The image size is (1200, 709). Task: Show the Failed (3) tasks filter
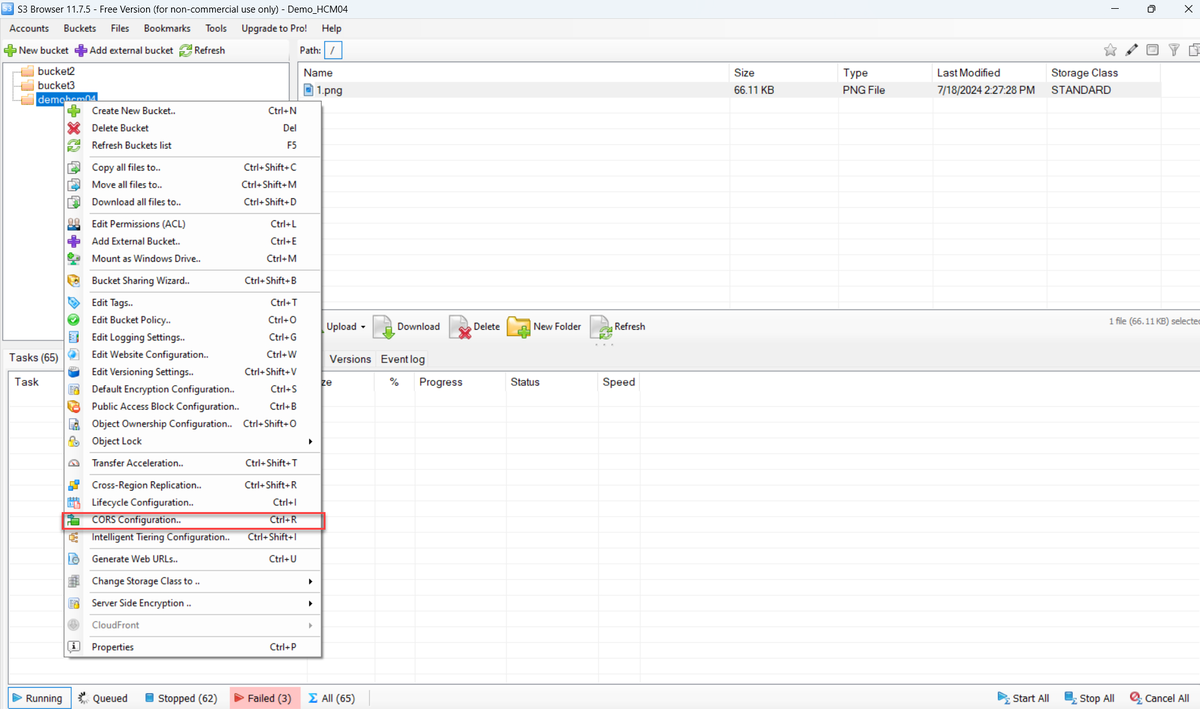click(262, 698)
